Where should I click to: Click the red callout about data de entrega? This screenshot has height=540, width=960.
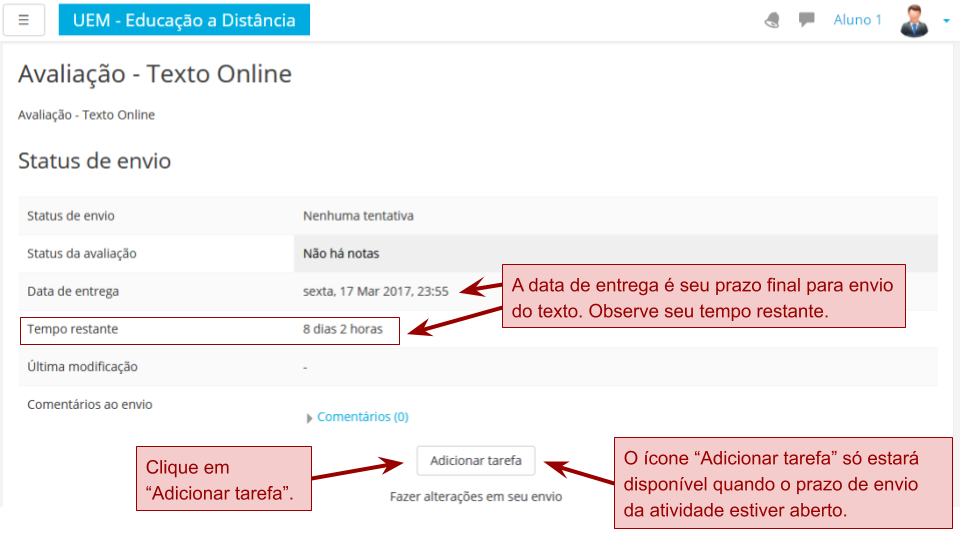pyautogui.click(x=703, y=297)
